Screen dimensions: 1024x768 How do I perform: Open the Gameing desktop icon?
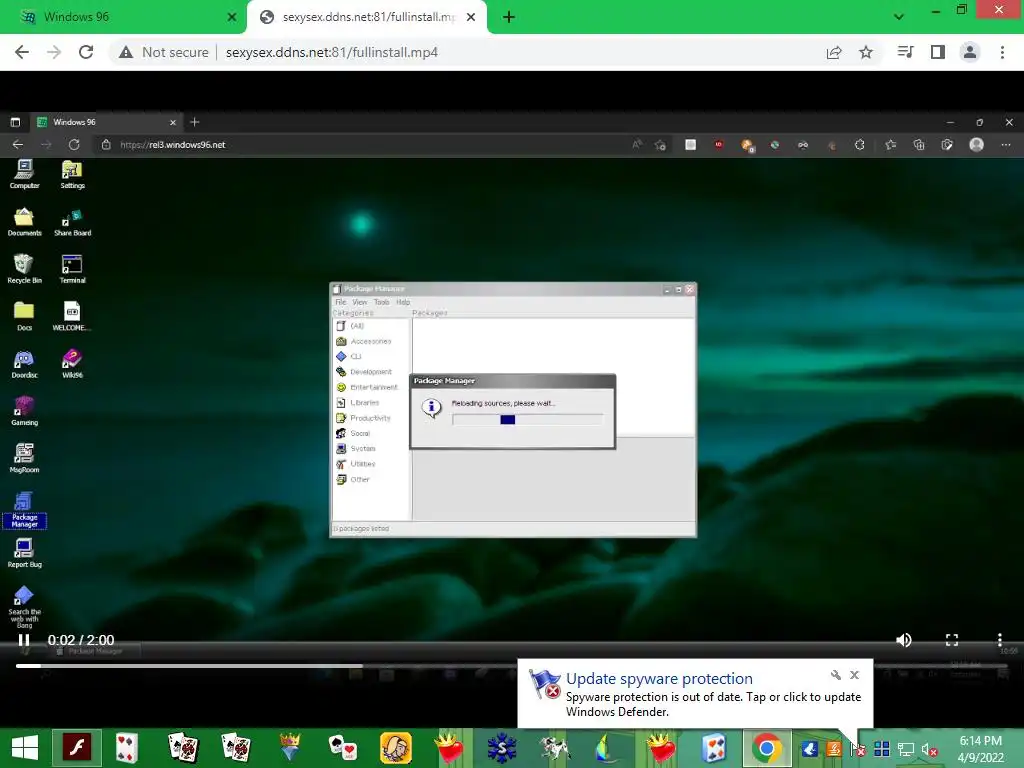pyautogui.click(x=24, y=411)
